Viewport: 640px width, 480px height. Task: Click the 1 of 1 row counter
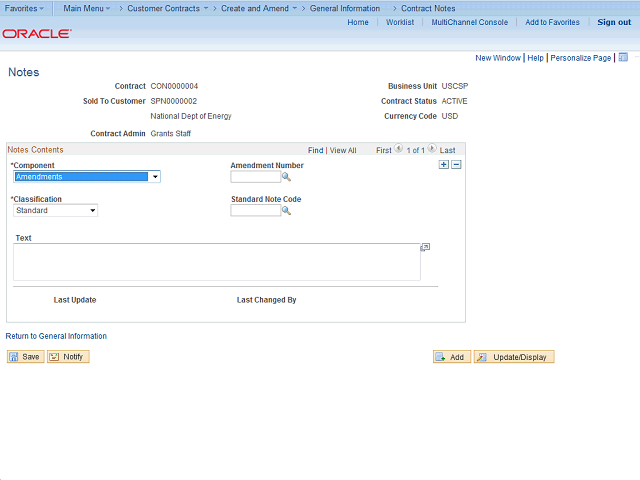pyautogui.click(x=416, y=150)
